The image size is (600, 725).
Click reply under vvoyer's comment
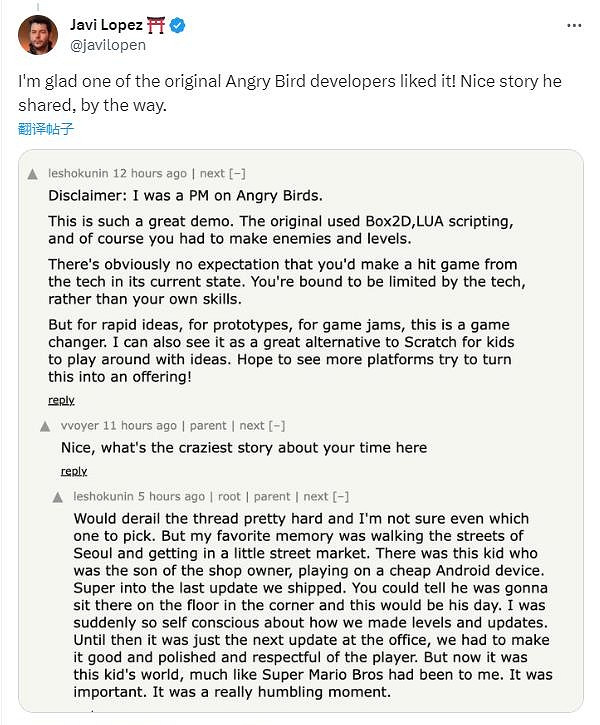[74, 471]
